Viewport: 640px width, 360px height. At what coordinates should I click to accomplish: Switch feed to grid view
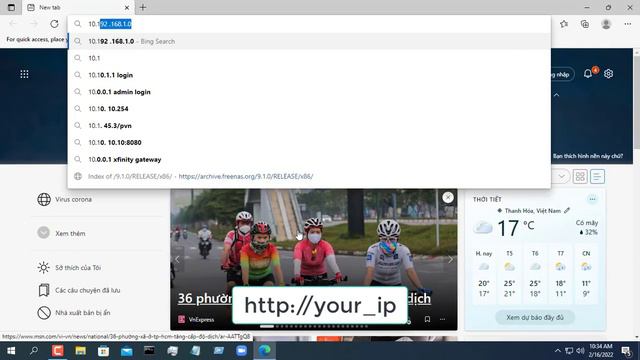coord(580,176)
